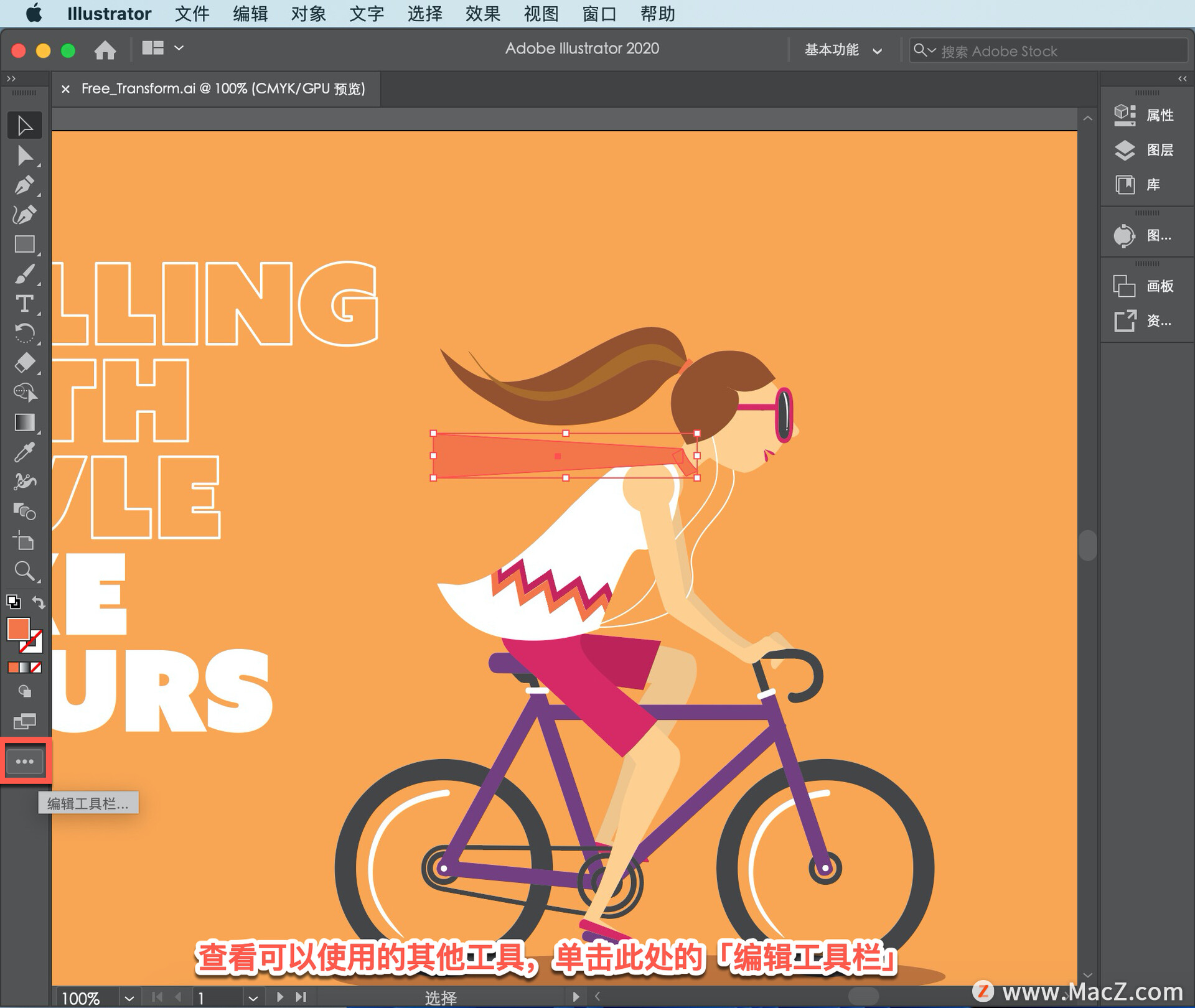
Task: Open the Edit Toolbar panel
Action: tap(25, 757)
